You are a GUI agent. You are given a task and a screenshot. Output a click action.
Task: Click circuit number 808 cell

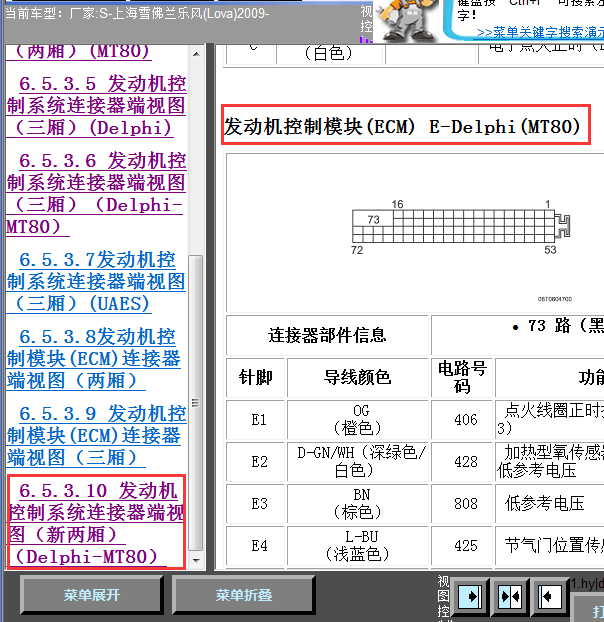[462, 504]
